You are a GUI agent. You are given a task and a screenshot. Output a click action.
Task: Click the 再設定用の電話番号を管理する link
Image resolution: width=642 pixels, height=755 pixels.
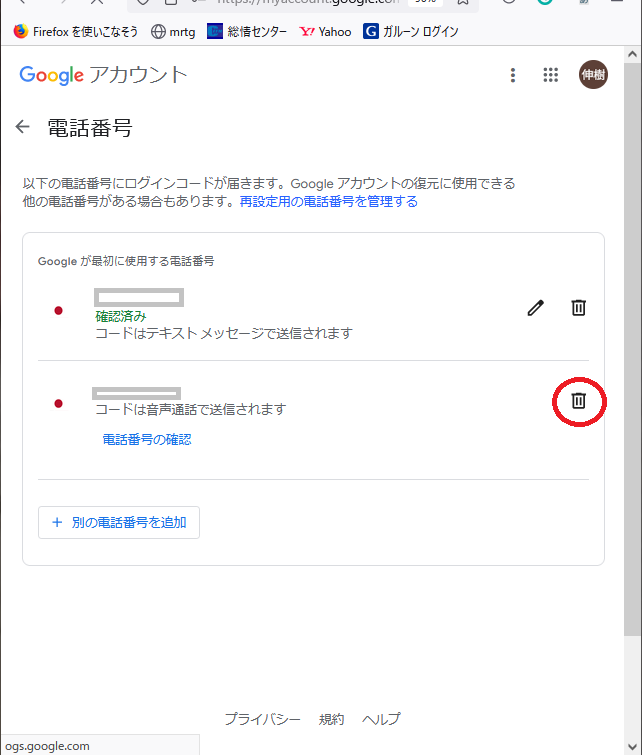click(328, 202)
